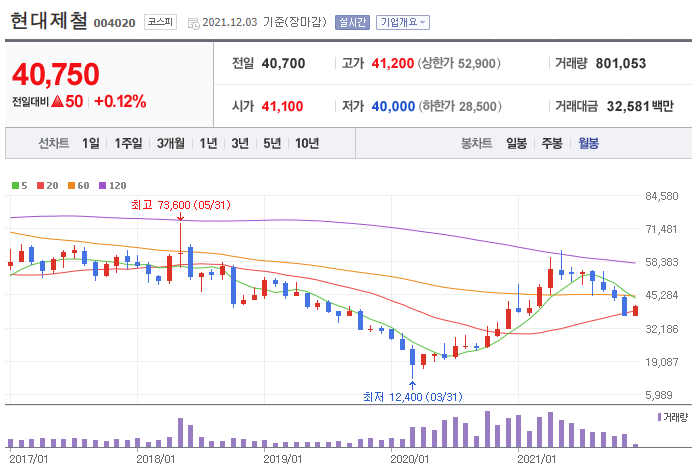Click the 거래량 volume legend

pos(673,417)
